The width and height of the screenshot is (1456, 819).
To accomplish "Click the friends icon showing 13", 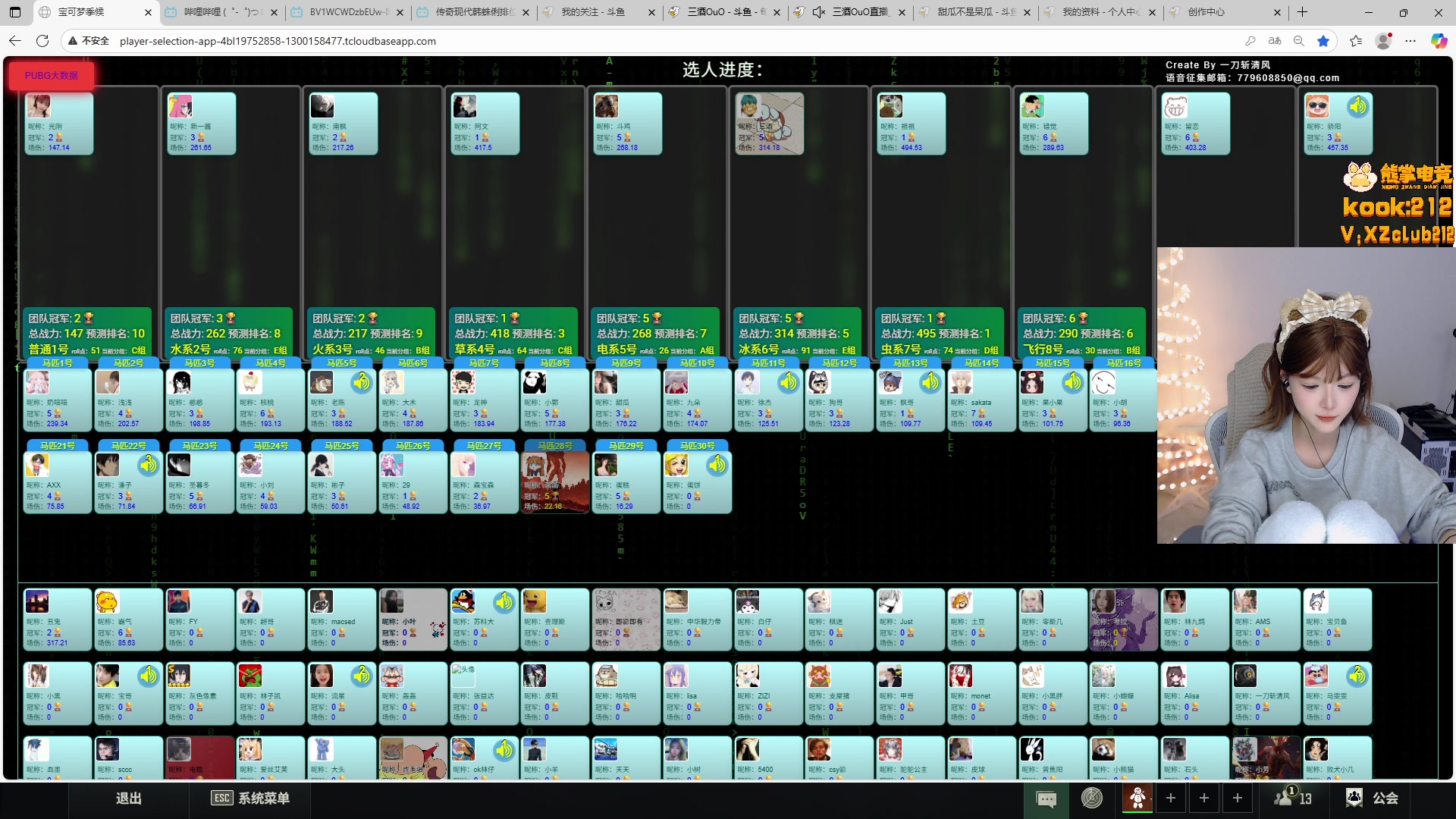I will [x=1293, y=798].
